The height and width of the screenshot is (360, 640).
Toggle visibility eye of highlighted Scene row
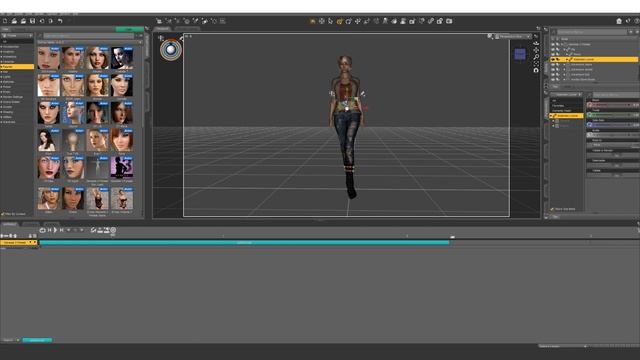(x=553, y=60)
